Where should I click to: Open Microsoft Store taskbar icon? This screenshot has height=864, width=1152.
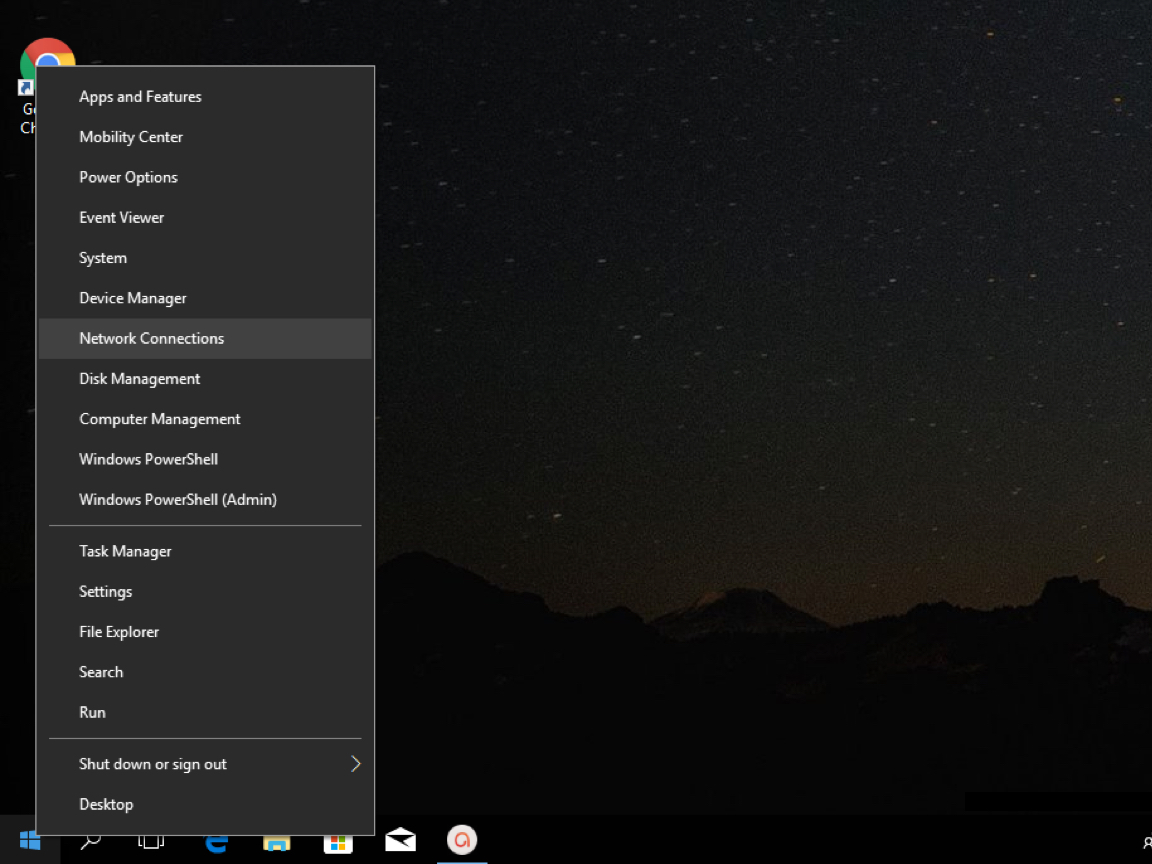338,842
